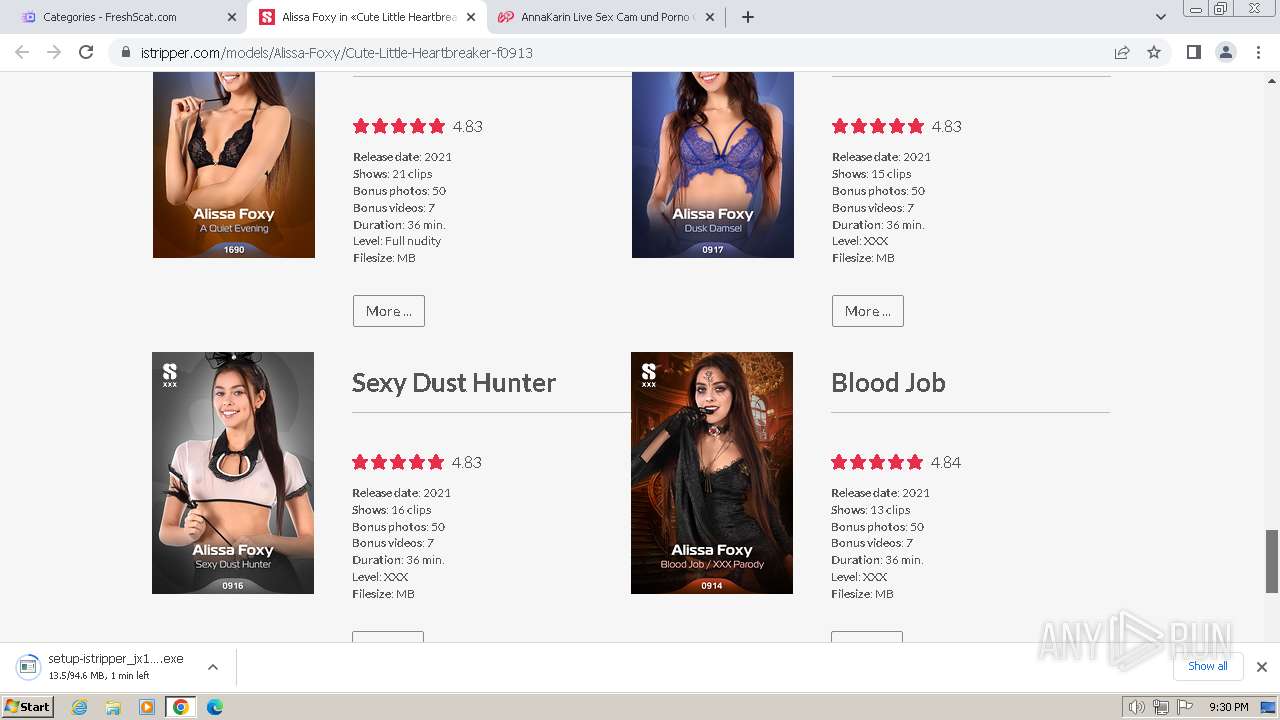Open the Sexy Dust Hunter card thumbnail

coord(233,473)
